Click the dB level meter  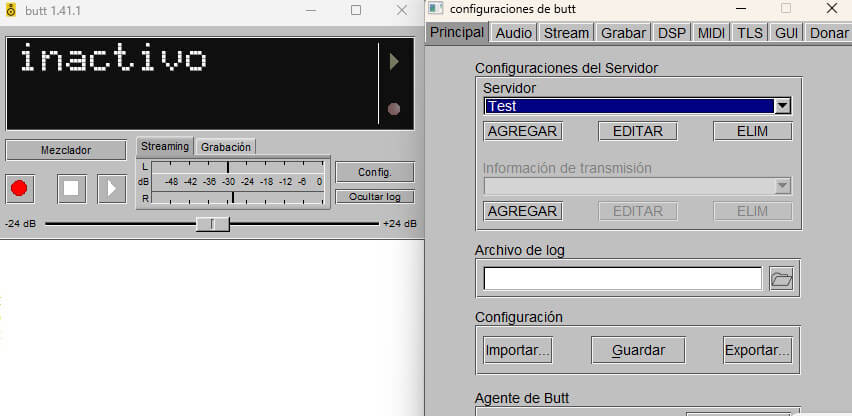coord(233,182)
